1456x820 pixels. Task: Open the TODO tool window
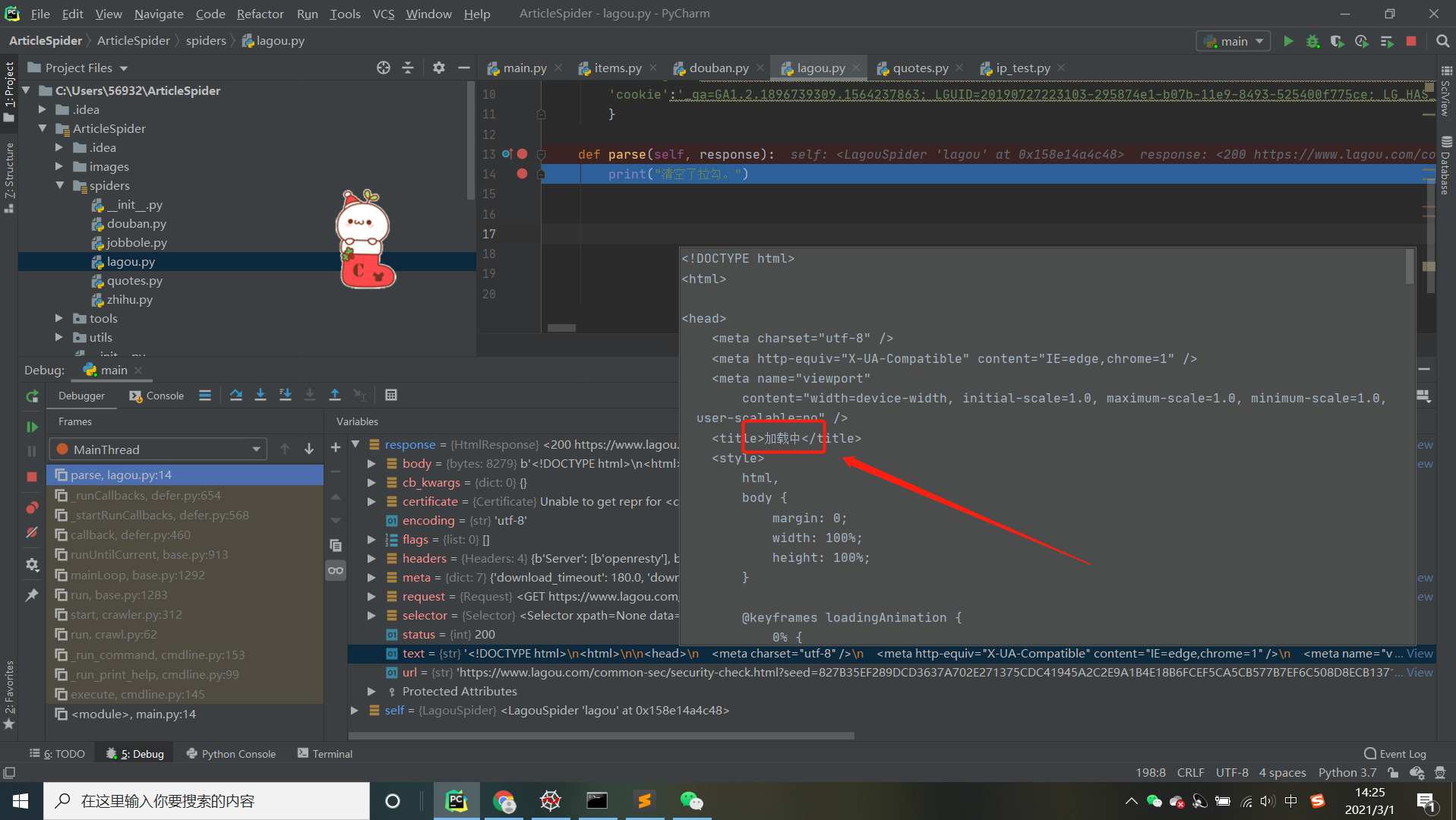[x=58, y=753]
